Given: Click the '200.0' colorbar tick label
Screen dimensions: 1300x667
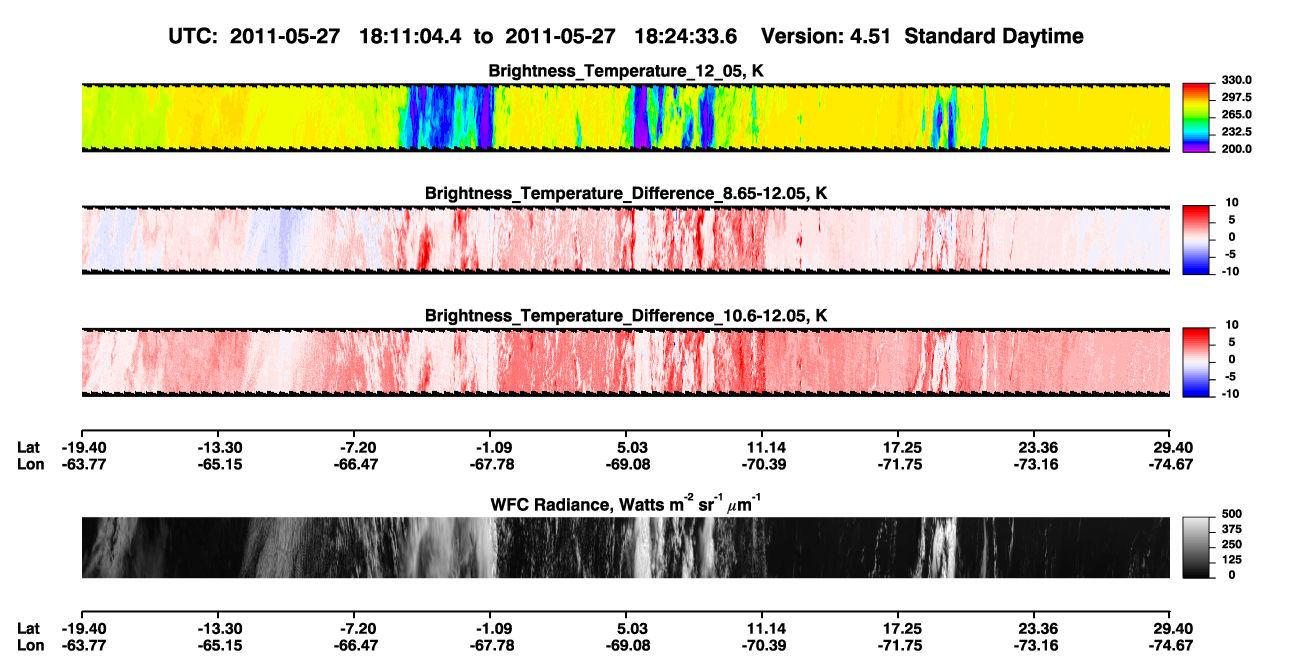Looking at the screenshot, I should coord(1237,149).
